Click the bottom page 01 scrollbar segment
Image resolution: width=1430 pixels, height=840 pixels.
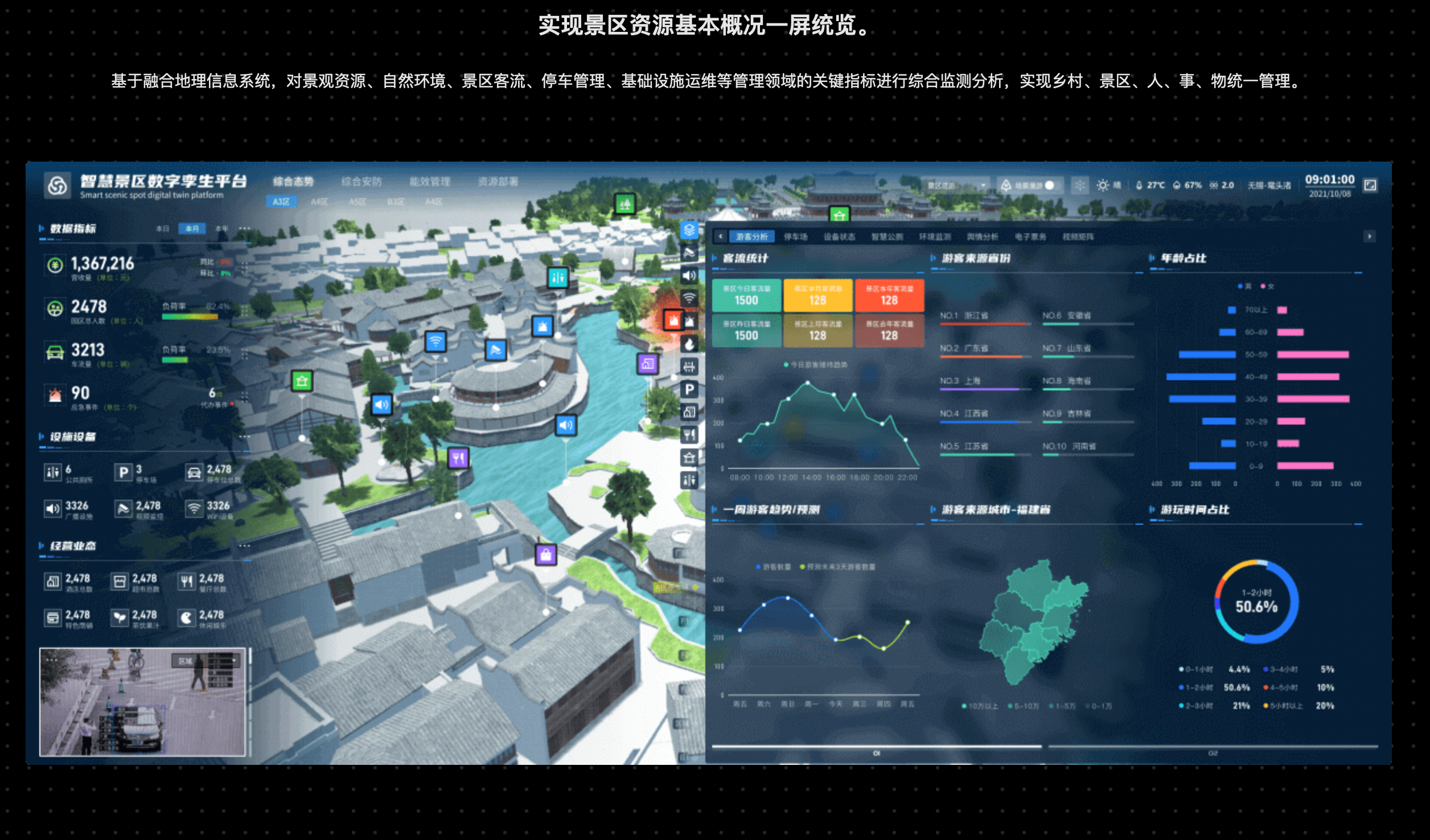coord(877,746)
